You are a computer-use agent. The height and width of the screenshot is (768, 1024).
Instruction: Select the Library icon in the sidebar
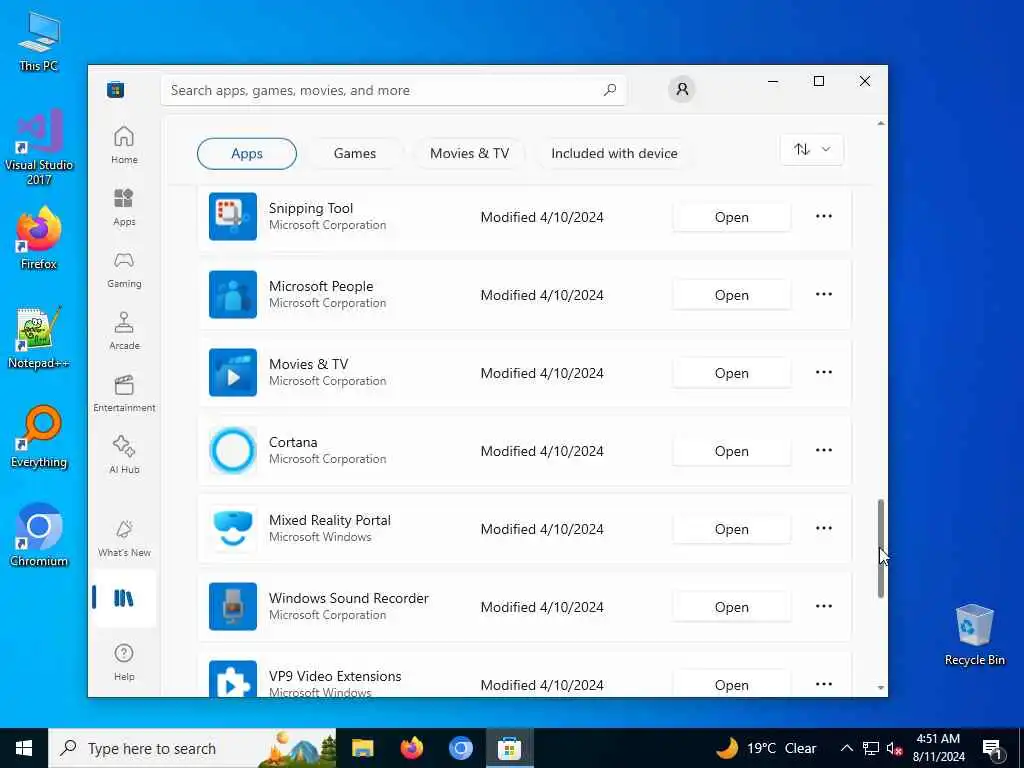(124, 598)
